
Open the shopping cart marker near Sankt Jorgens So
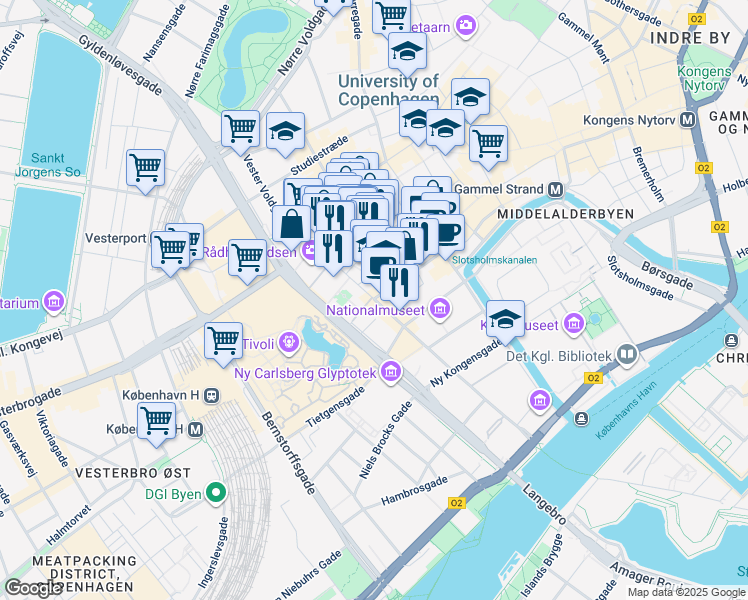145,172
